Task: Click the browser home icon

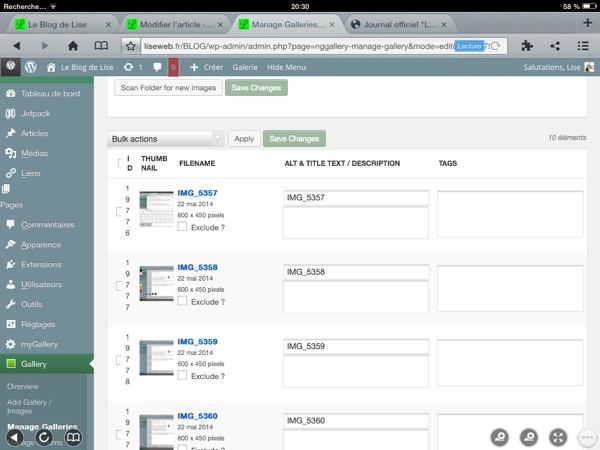Action: [74, 46]
